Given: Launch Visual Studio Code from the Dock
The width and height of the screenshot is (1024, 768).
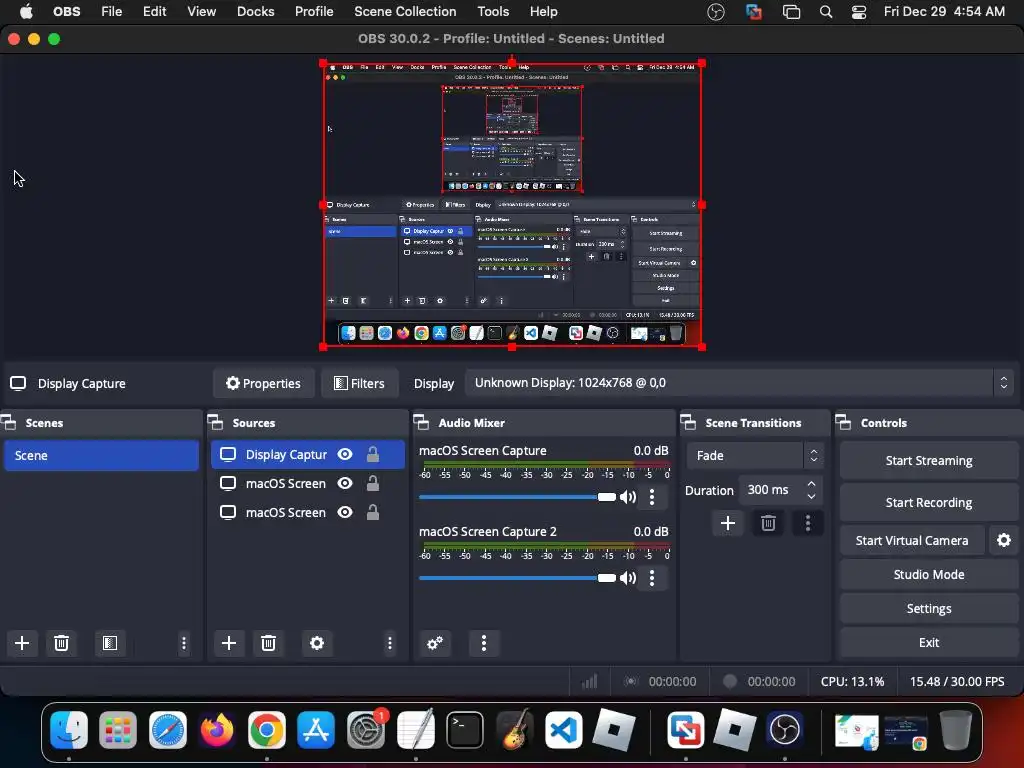Looking at the screenshot, I should point(564,729).
